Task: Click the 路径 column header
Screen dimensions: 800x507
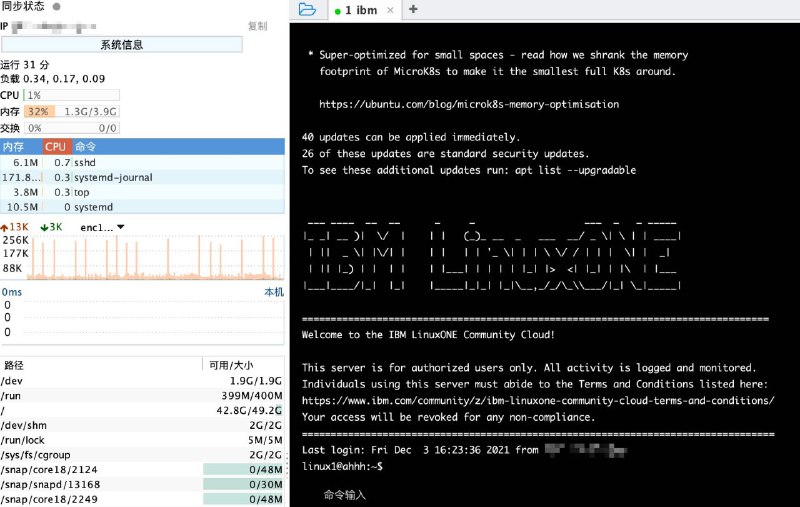Action: pyautogui.click(x=101, y=365)
